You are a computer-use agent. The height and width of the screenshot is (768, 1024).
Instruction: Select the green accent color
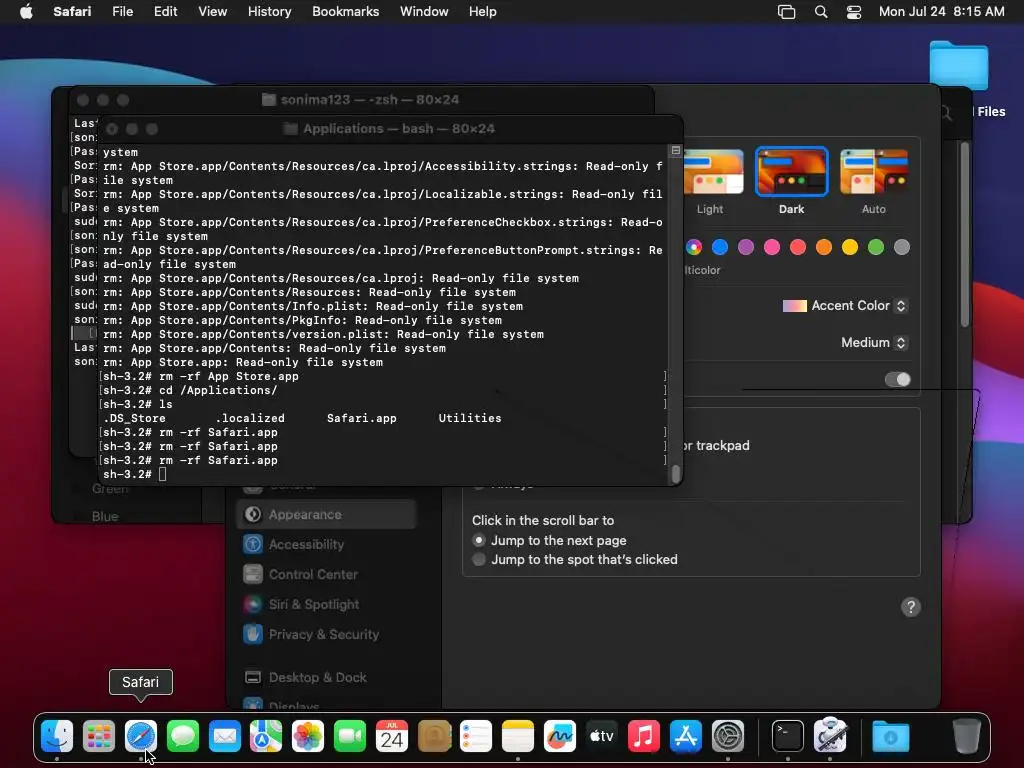876,247
